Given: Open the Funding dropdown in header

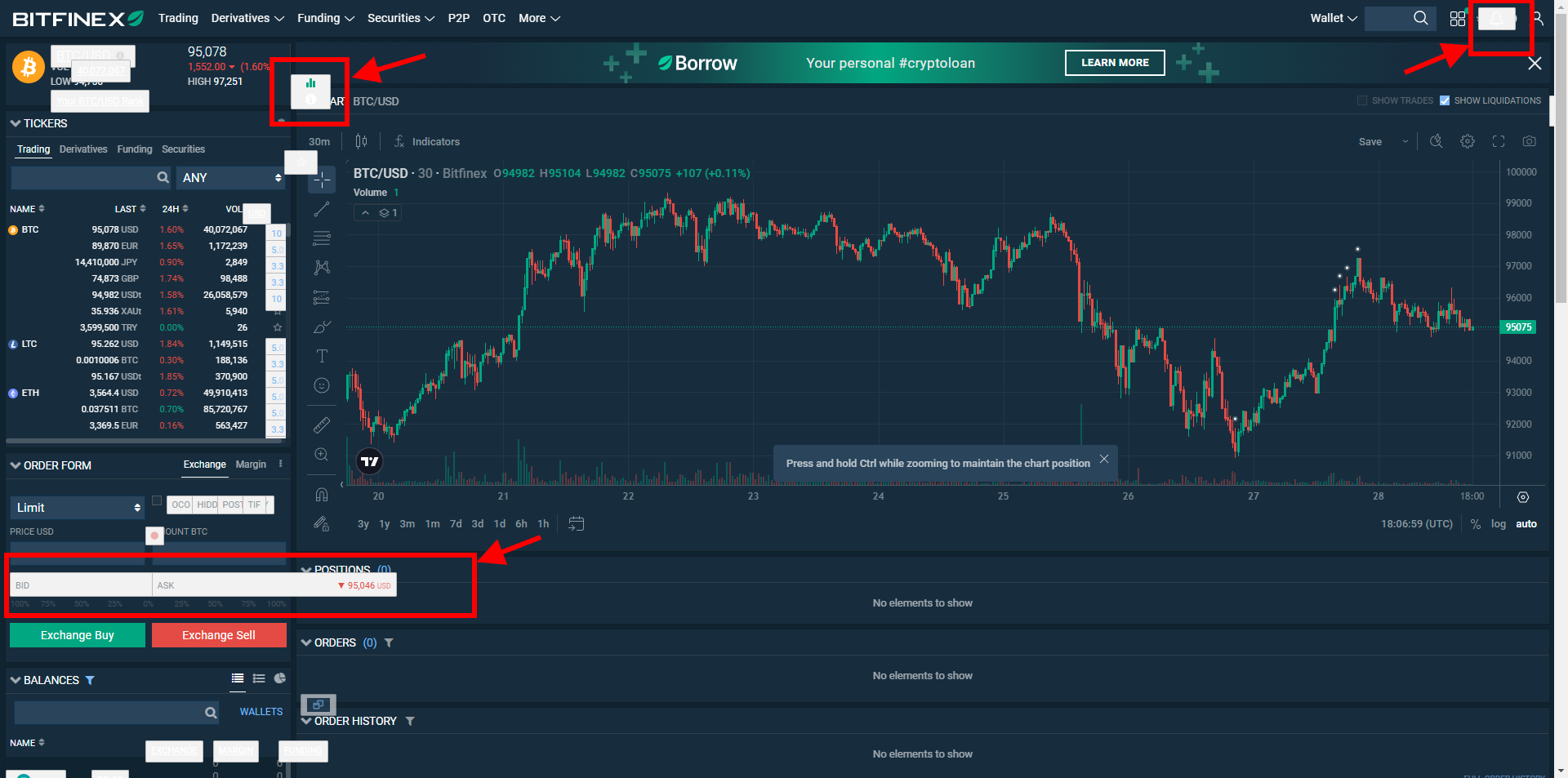Looking at the screenshot, I should click(326, 18).
